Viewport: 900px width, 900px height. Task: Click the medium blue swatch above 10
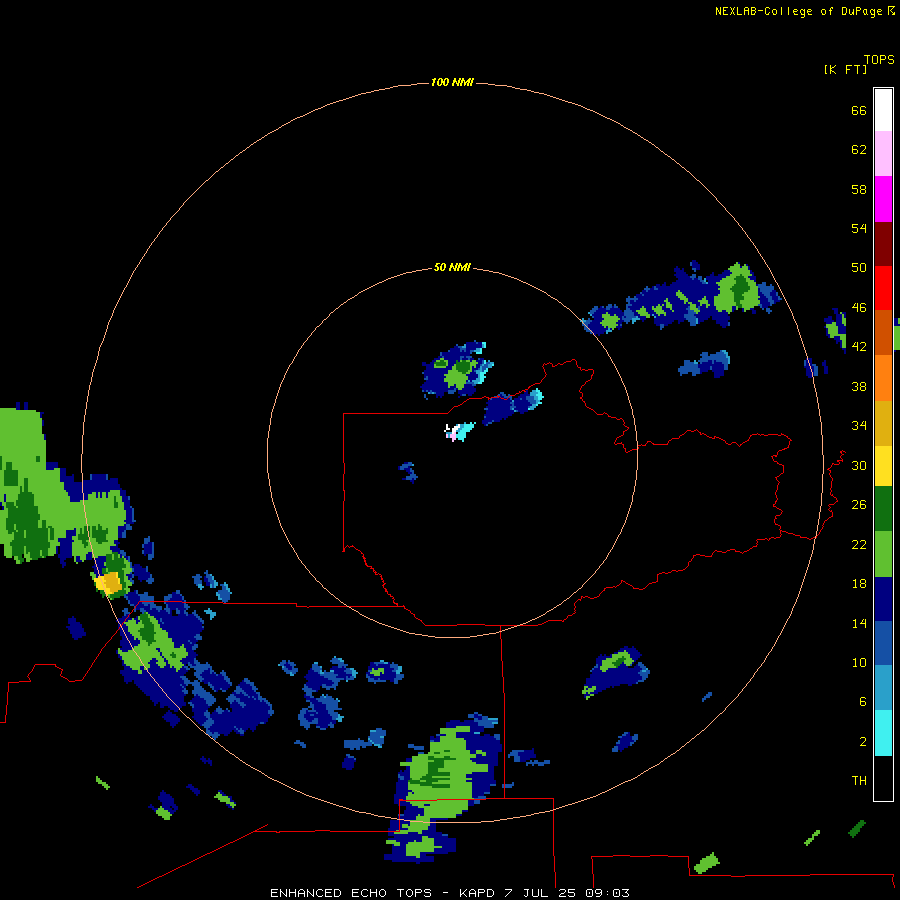(x=883, y=643)
